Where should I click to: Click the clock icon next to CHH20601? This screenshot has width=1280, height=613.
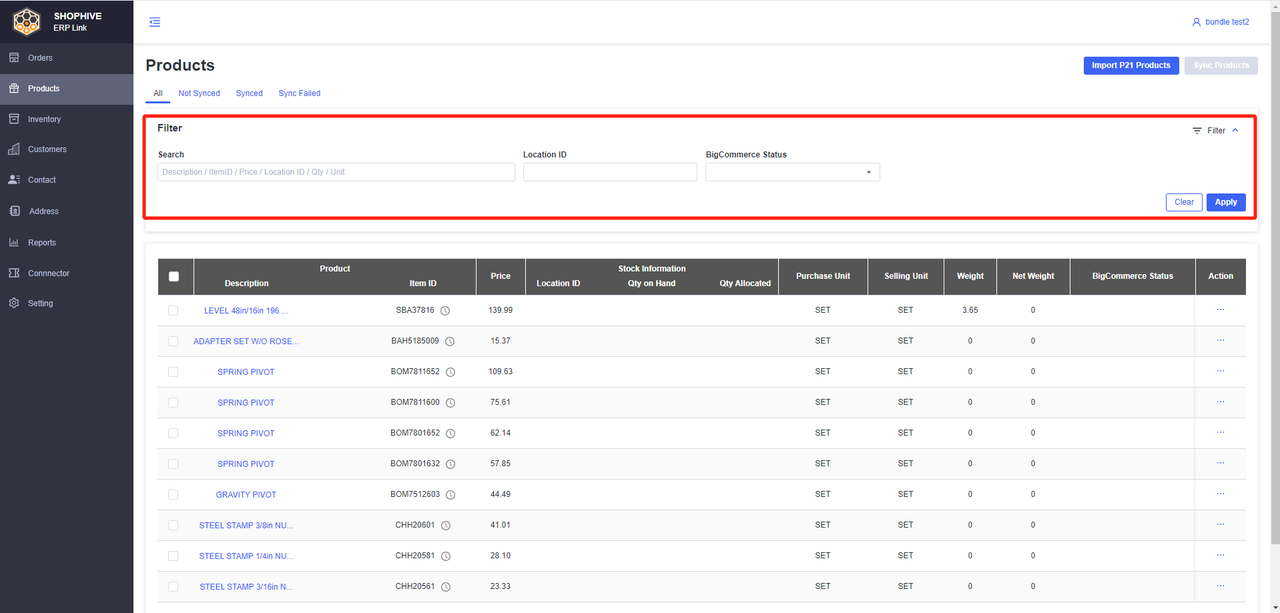pos(446,526)
